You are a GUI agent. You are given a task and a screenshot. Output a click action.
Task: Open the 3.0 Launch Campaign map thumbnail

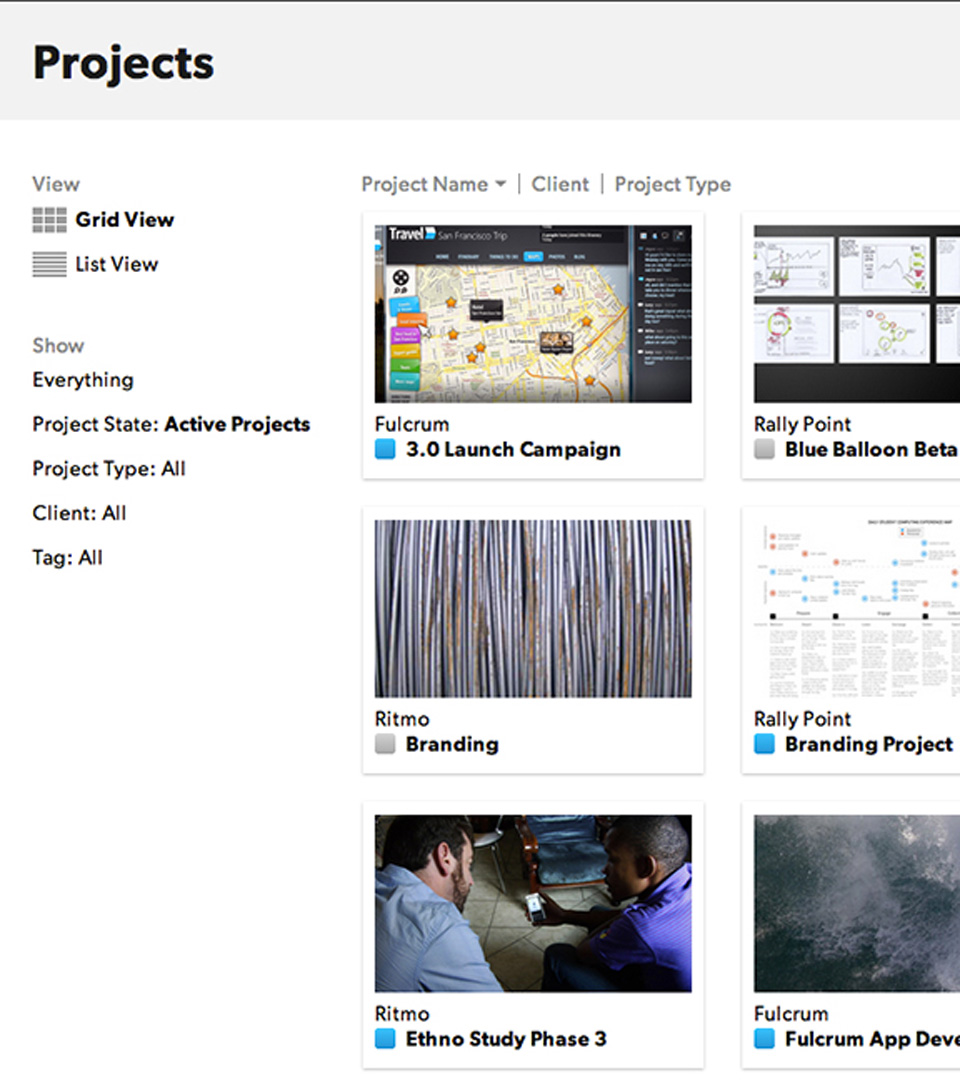click(x=533, y=314)
